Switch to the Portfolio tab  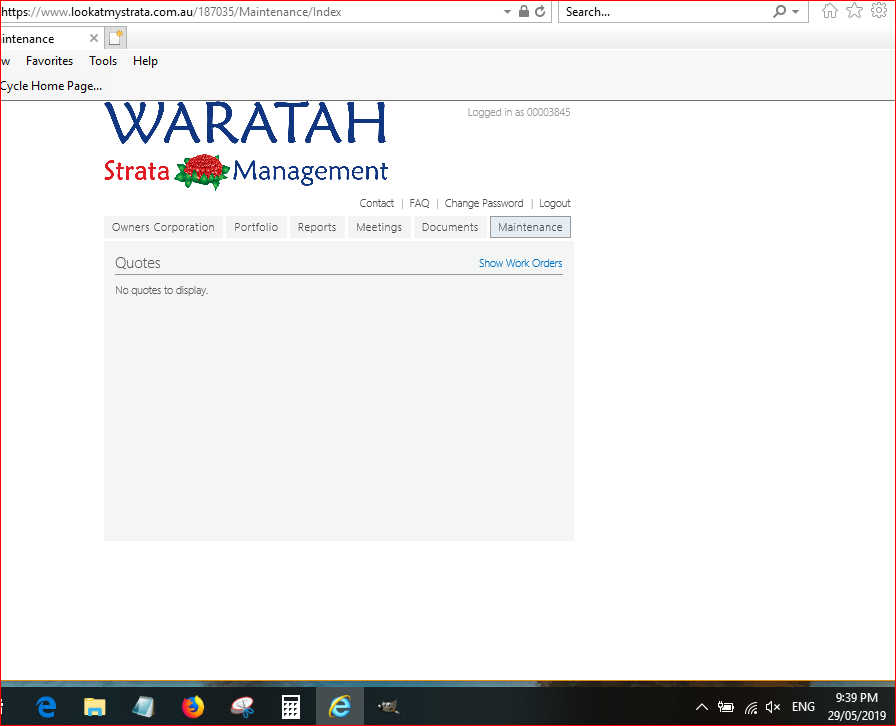pyautogui.click(x=256, y=227)
